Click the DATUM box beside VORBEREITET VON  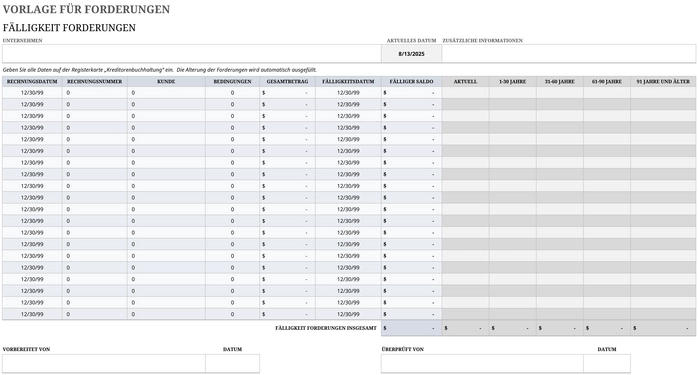click(x=232, y=363)
